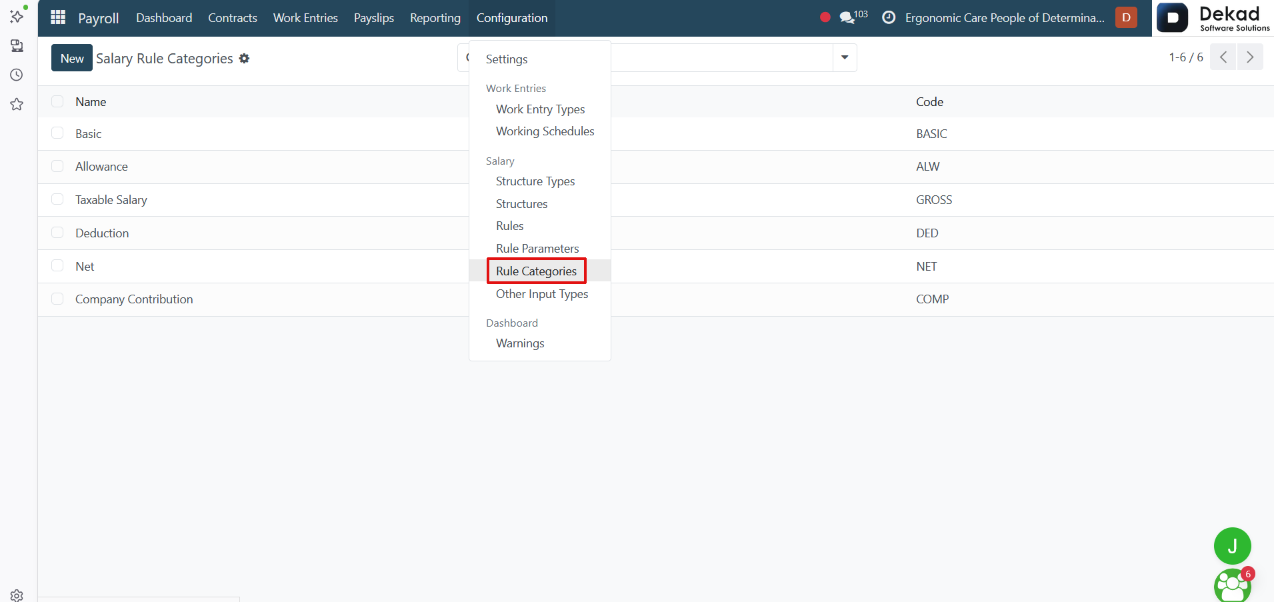Open the apps grid menu icon
Image resolution: width=1274 pixels, height=602 pixels.
58,18
